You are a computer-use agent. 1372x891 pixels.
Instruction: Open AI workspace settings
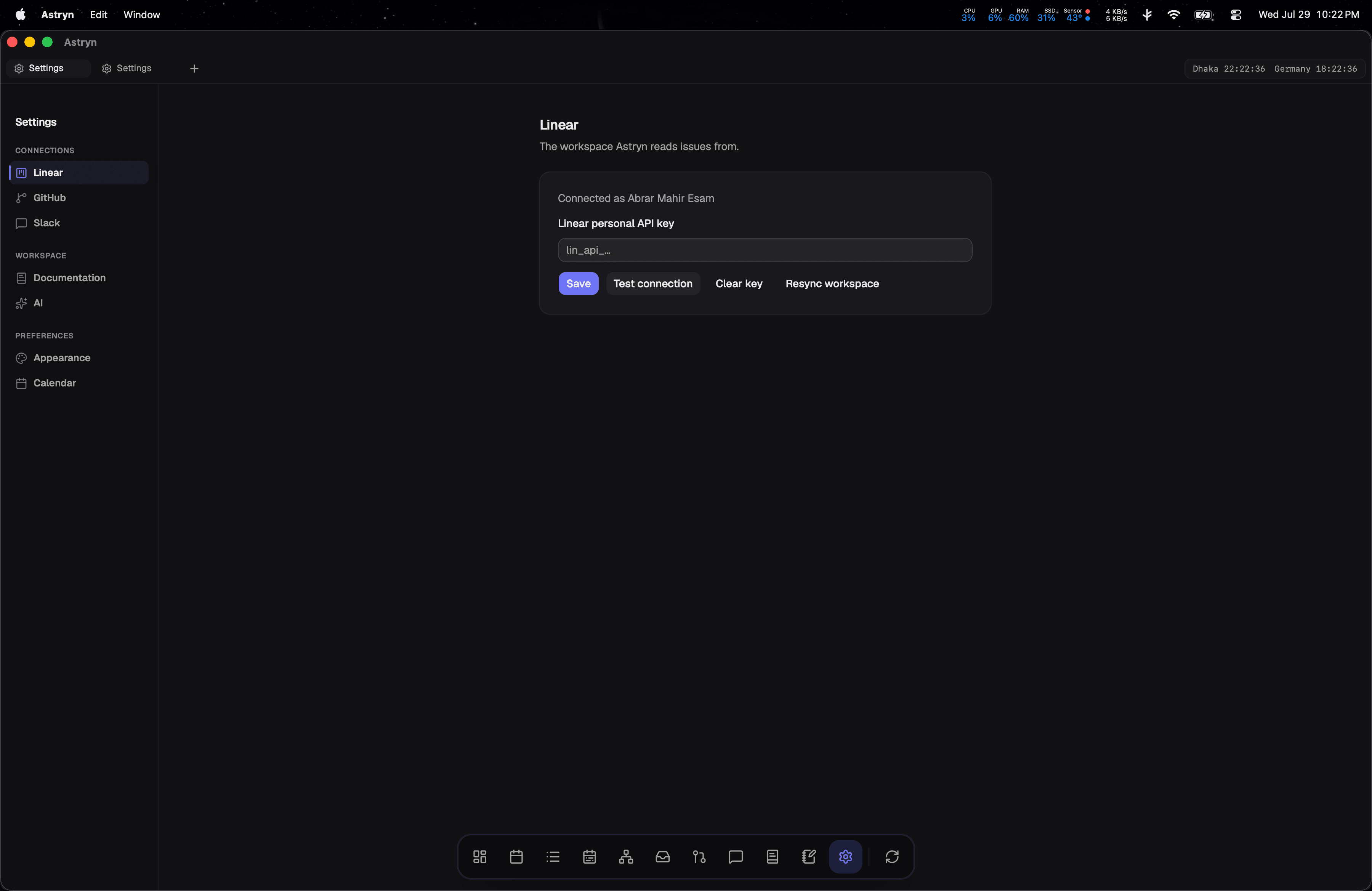point(79,303)
